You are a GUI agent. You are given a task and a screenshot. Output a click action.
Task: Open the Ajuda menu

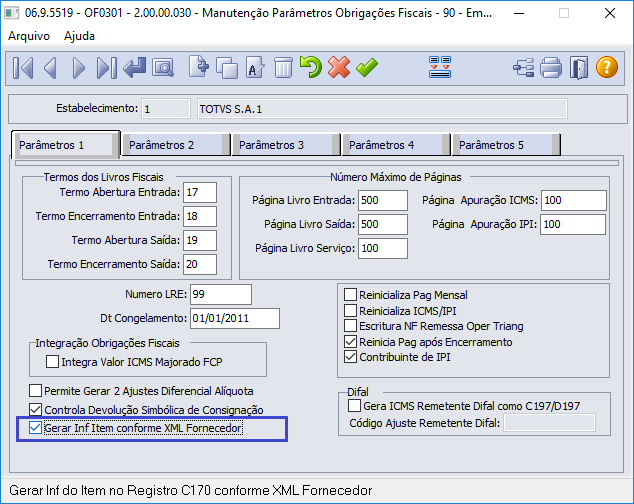point(79,36)
